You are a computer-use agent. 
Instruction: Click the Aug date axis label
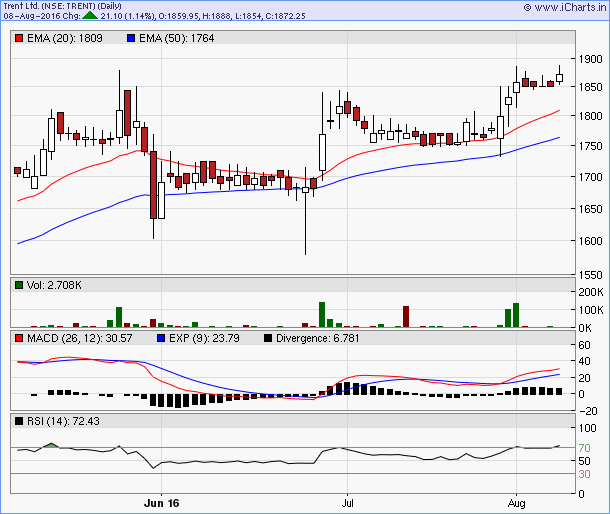tap(516, 503)
